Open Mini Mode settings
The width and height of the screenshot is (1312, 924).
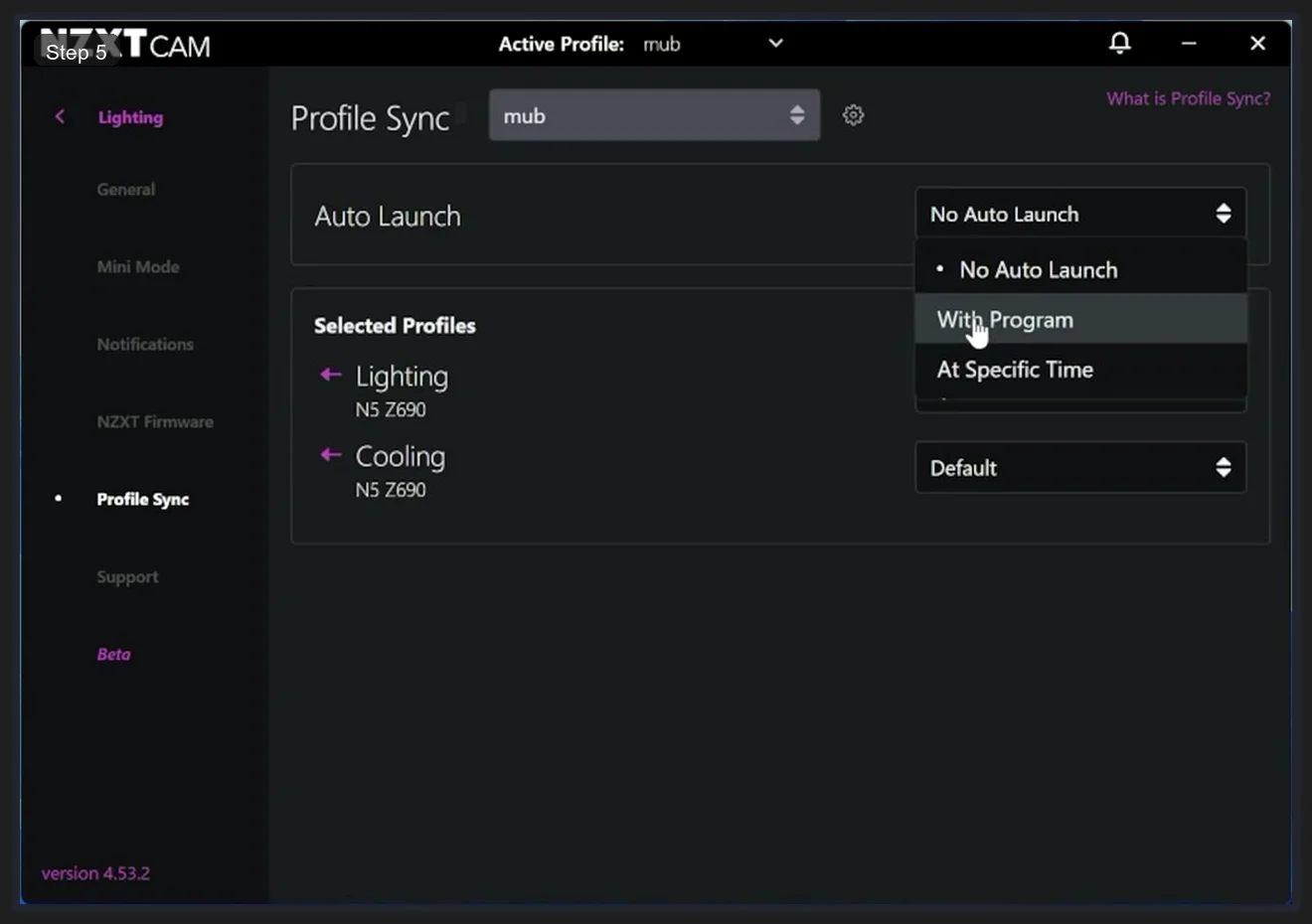(x=137, y=266)
